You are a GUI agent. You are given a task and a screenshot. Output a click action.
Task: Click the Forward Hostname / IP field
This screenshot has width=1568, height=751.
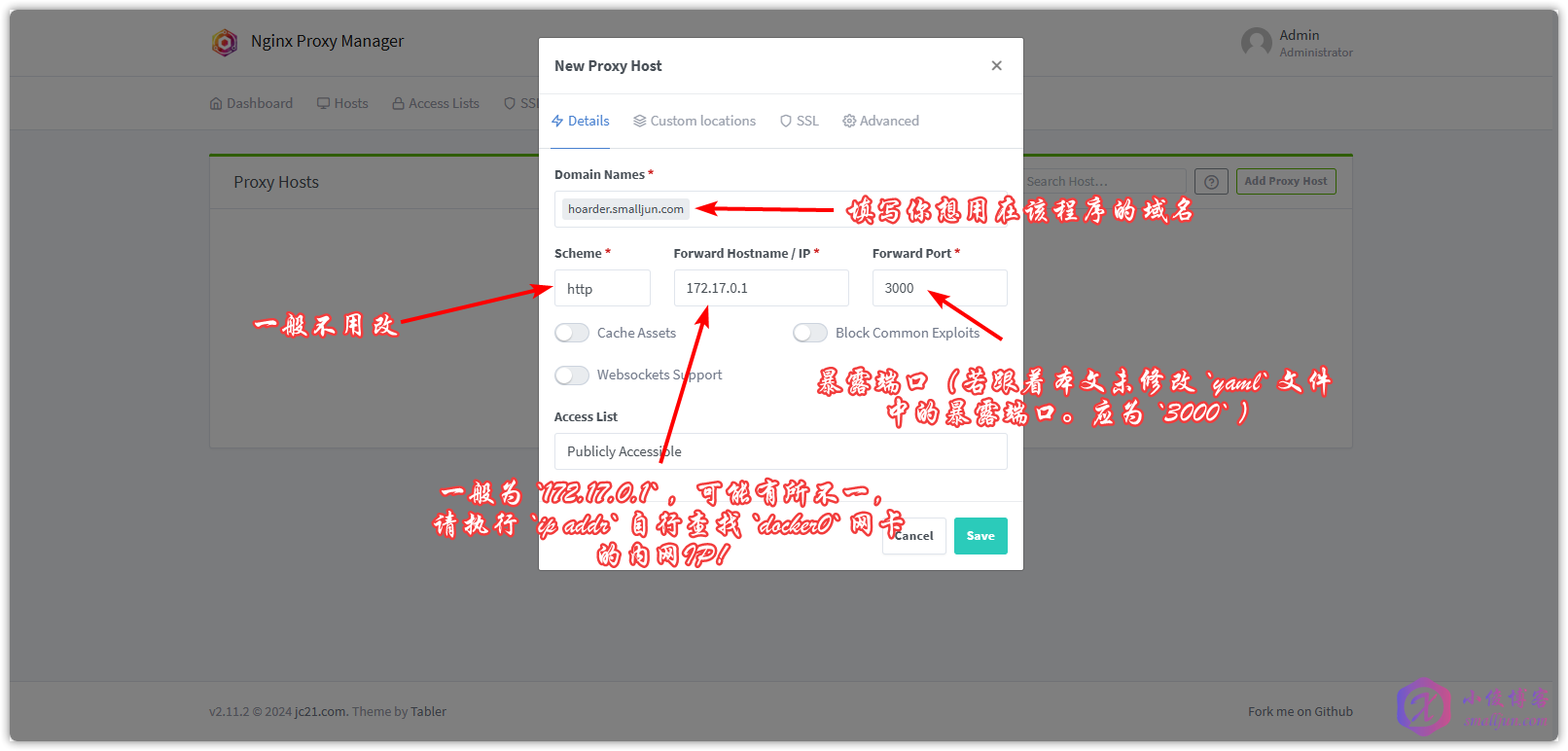761,288
